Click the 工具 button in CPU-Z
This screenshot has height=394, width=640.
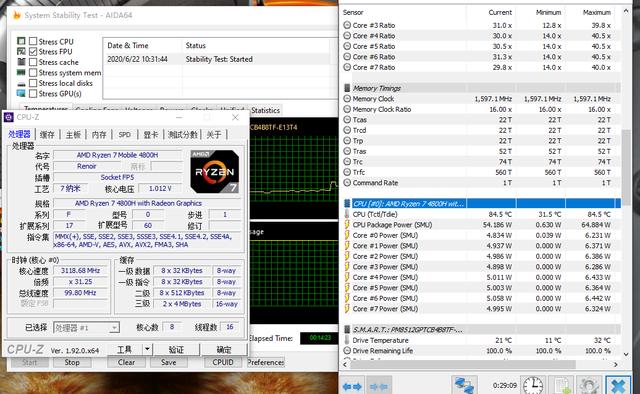click(124, 349)
